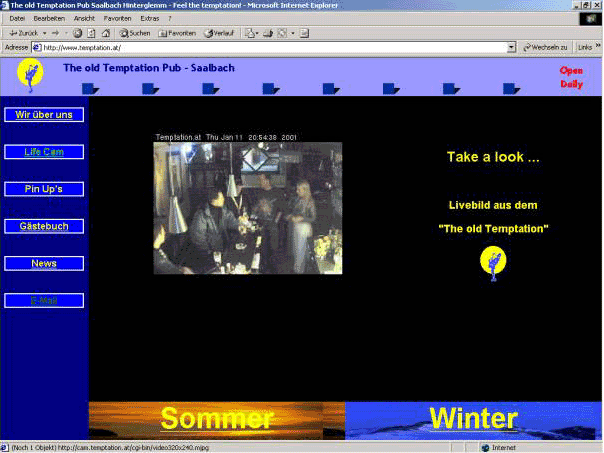The image size is (604, 453).
Task: Expand the address bar dropdown arrow
Action: 511,47
